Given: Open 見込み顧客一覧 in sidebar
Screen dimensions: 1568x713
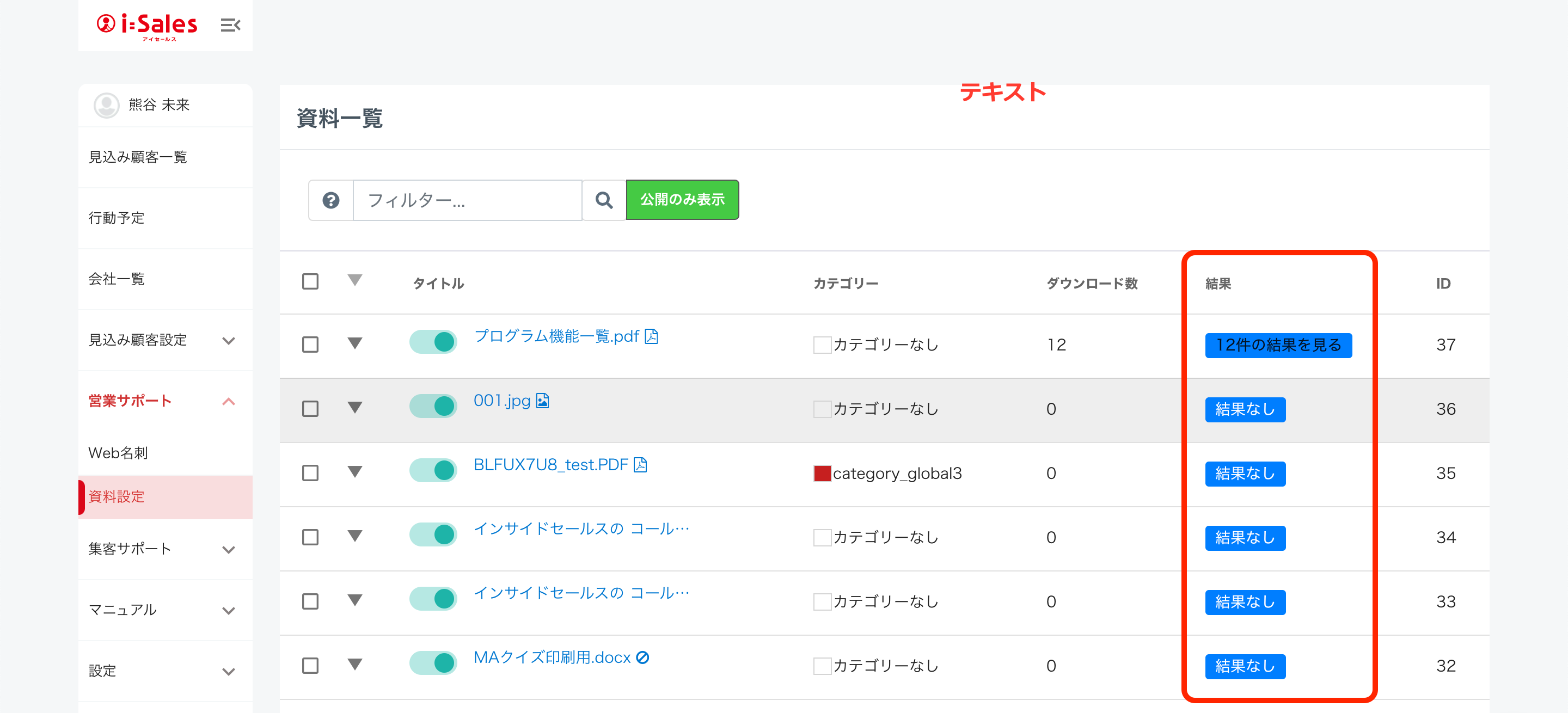Looking at the screenshot, I should pyautogui.click(x=138, y=157).
